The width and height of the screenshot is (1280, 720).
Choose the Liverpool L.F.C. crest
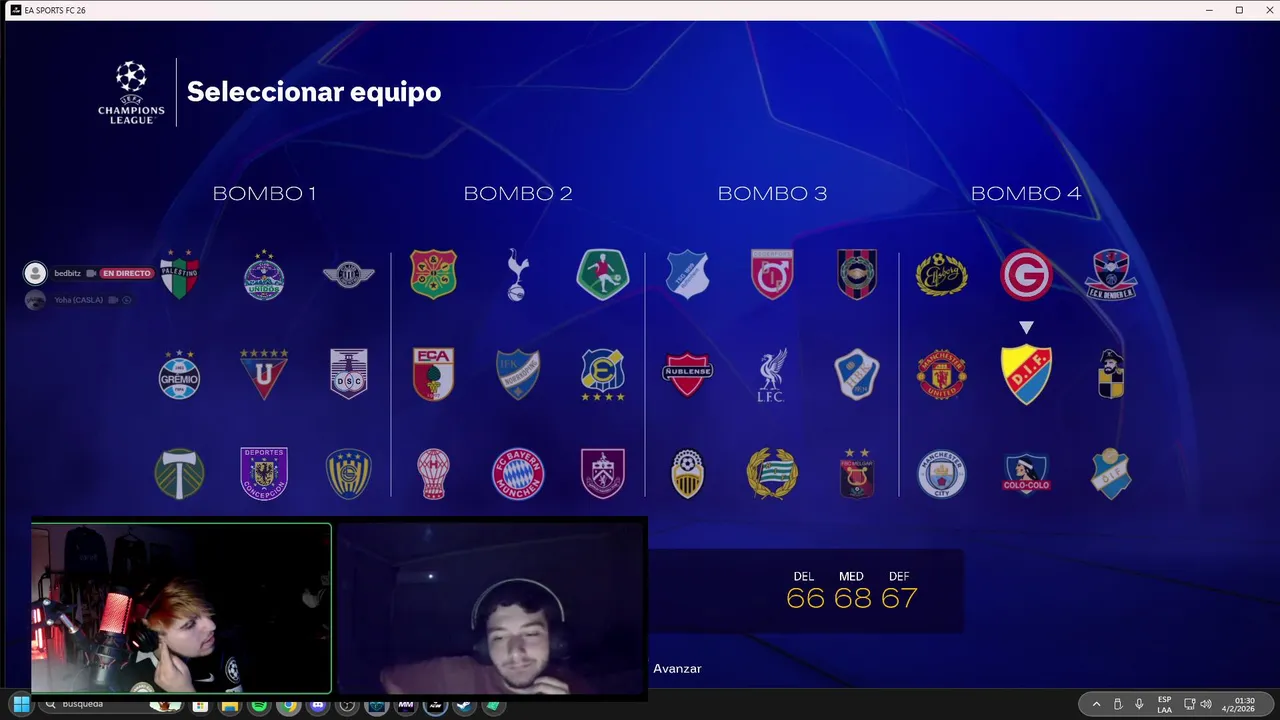click(772, 375)
